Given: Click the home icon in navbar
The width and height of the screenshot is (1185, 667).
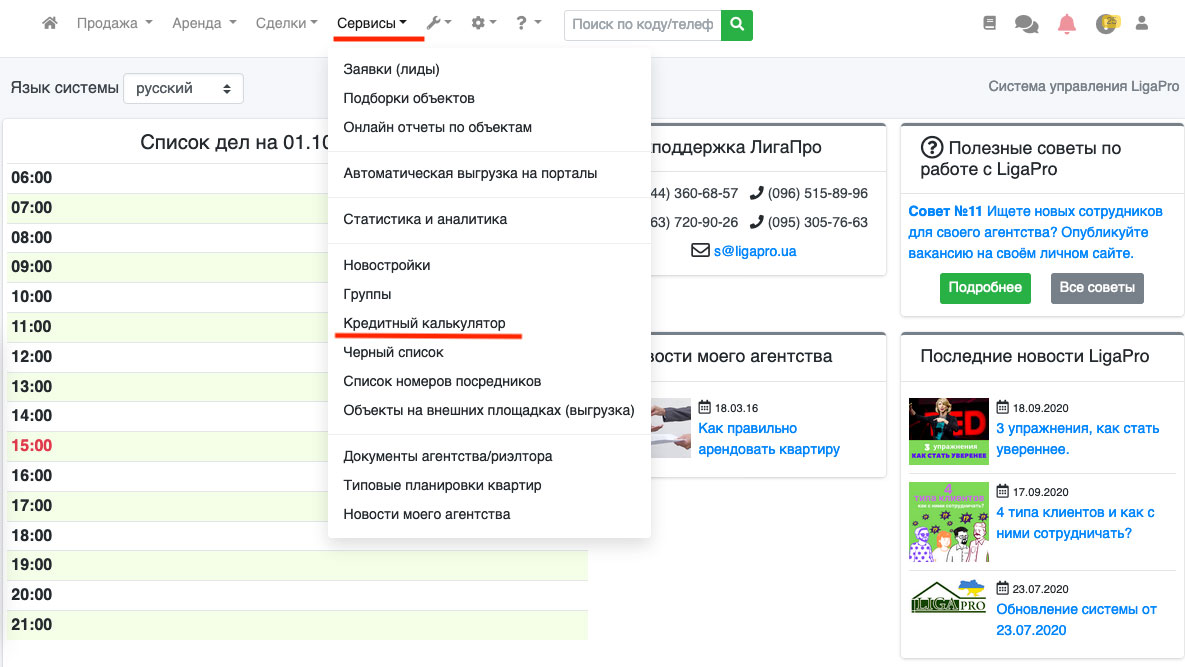Looking at the screenshot, I should (x=50, y=23).
